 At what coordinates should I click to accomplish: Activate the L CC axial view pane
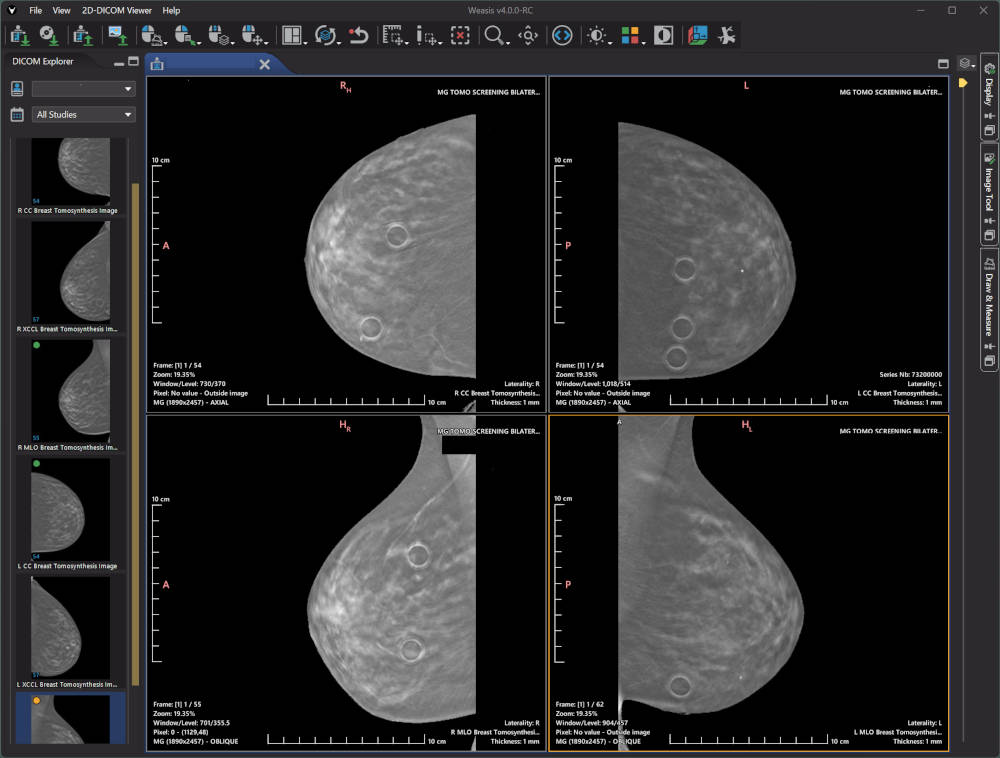coord(749,244)
